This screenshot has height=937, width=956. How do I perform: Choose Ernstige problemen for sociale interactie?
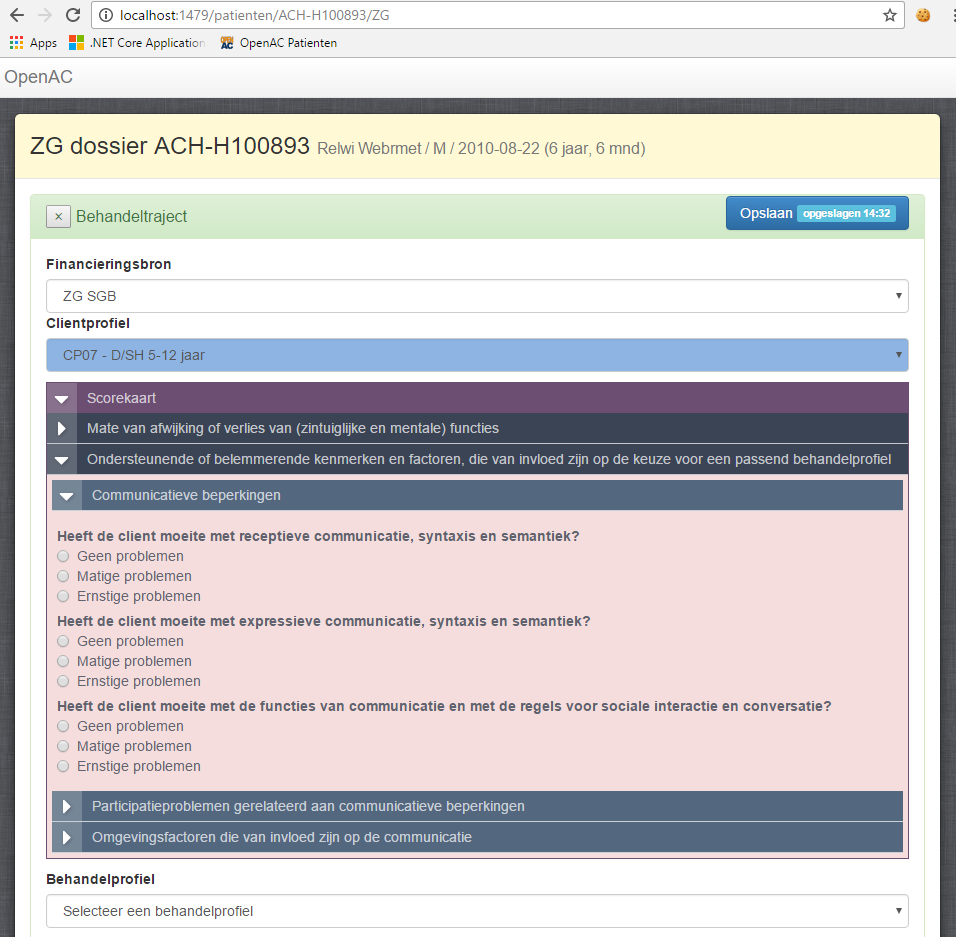64,766
